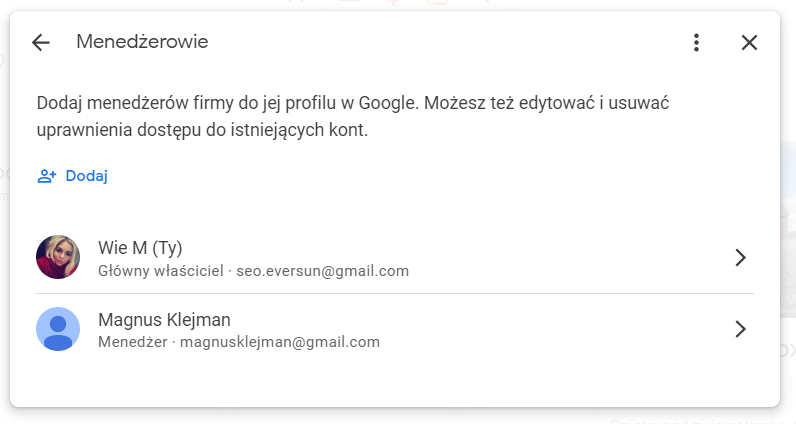Click the Dodaj link text
The width and height of the screenshot is (796, 424).
[x=87, y=176]
